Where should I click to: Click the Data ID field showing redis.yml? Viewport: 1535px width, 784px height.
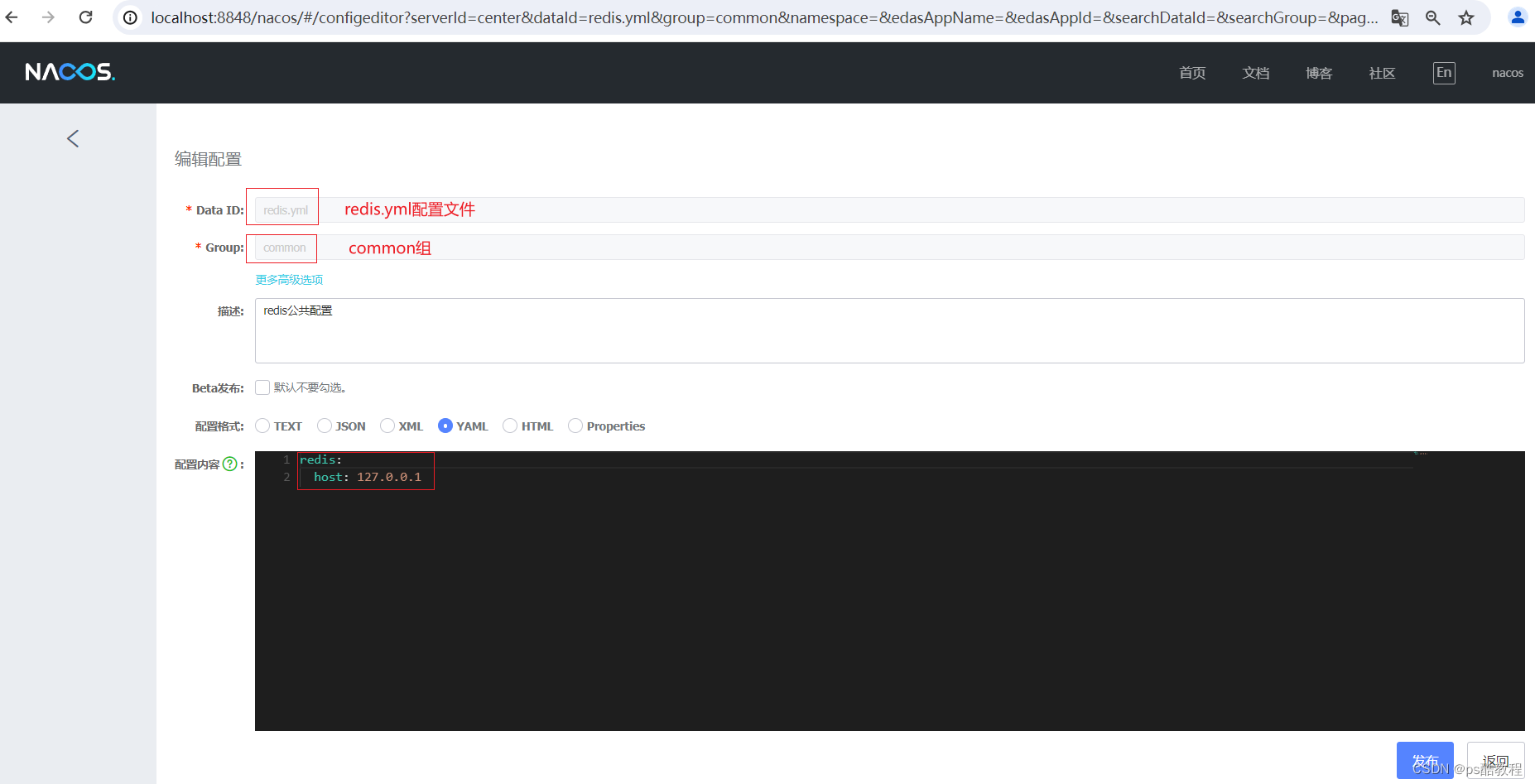pyautogui.click(x=889, y=210)
